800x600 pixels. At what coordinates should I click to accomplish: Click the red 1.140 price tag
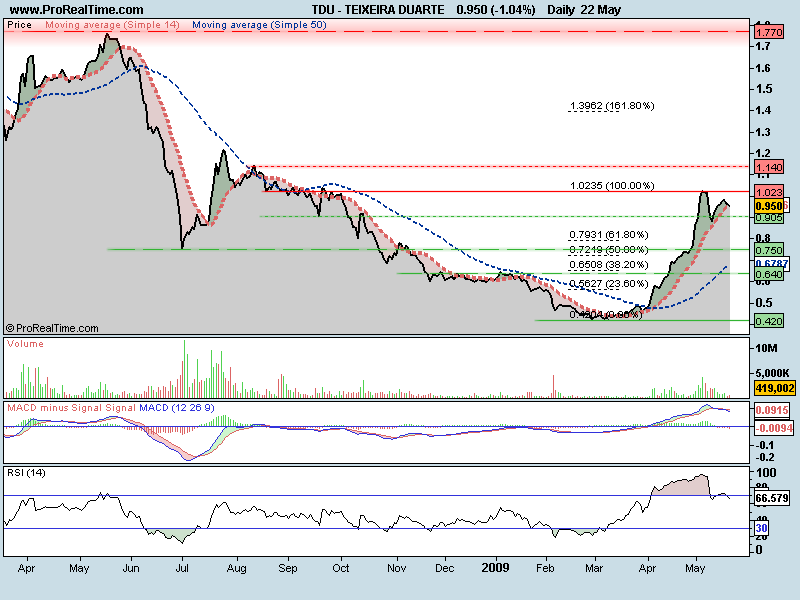(769, 167)
